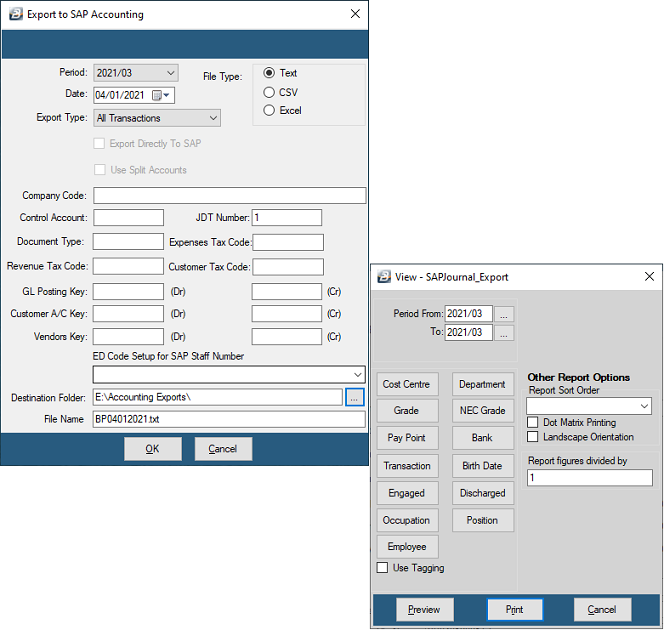The width and height of the screenshot is (664, 630).
Task: Click the Position filter button
Action: coord(483,520)
